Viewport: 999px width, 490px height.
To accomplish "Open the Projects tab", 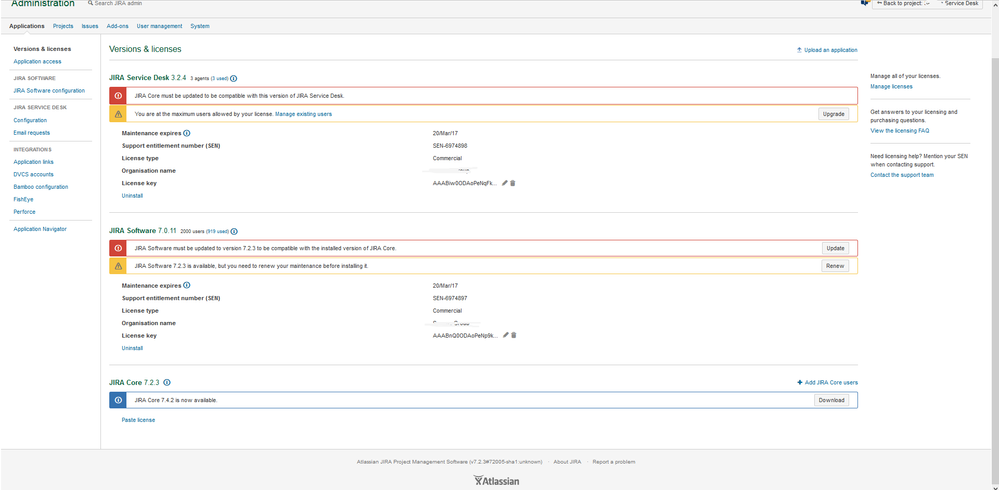I will [63, 26].
